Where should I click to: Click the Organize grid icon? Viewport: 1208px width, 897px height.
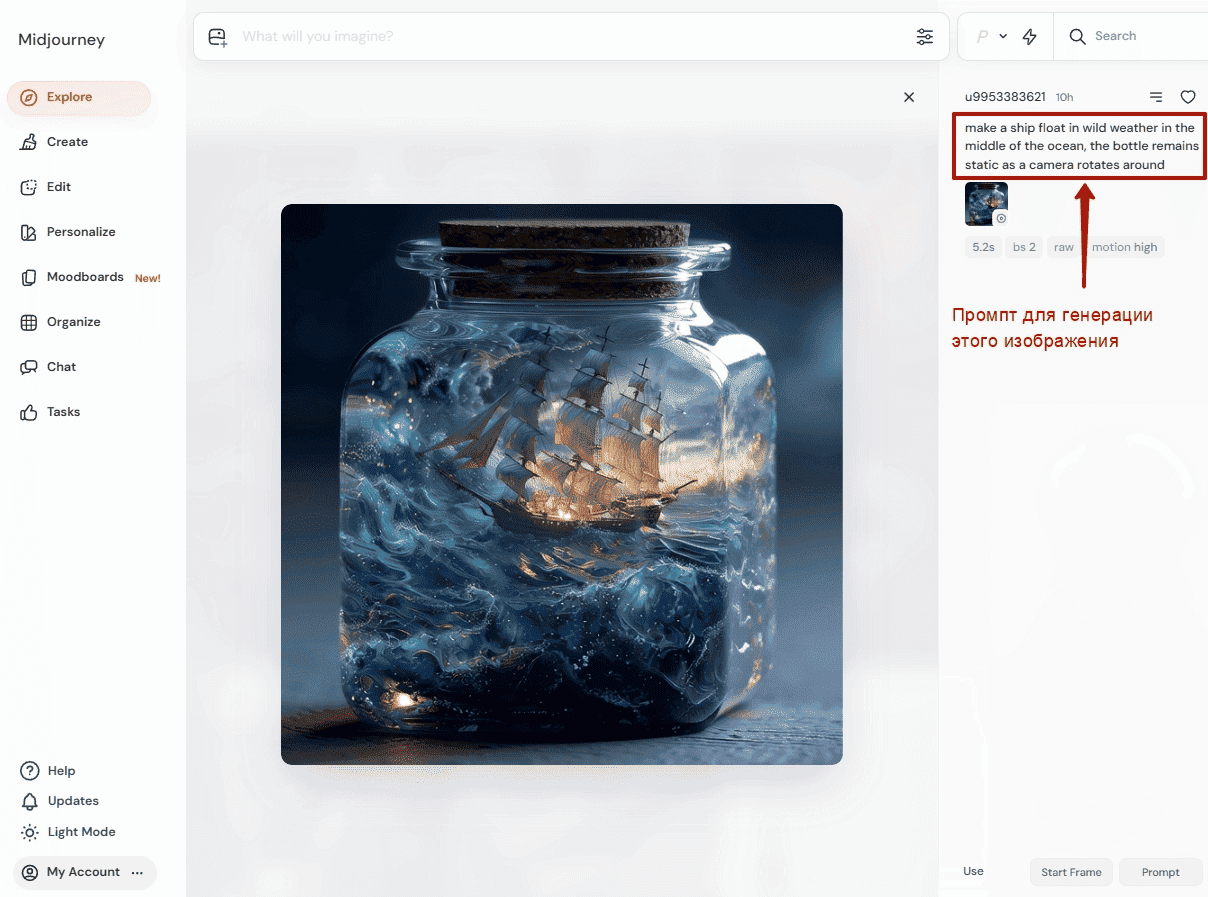pyautogui.click(x=29, y=322)
